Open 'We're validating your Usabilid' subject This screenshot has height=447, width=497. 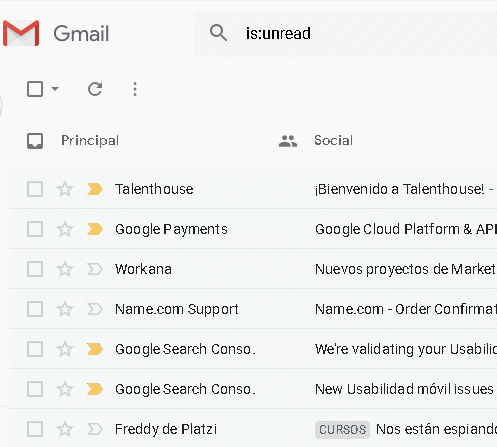[x=406, y=350]
